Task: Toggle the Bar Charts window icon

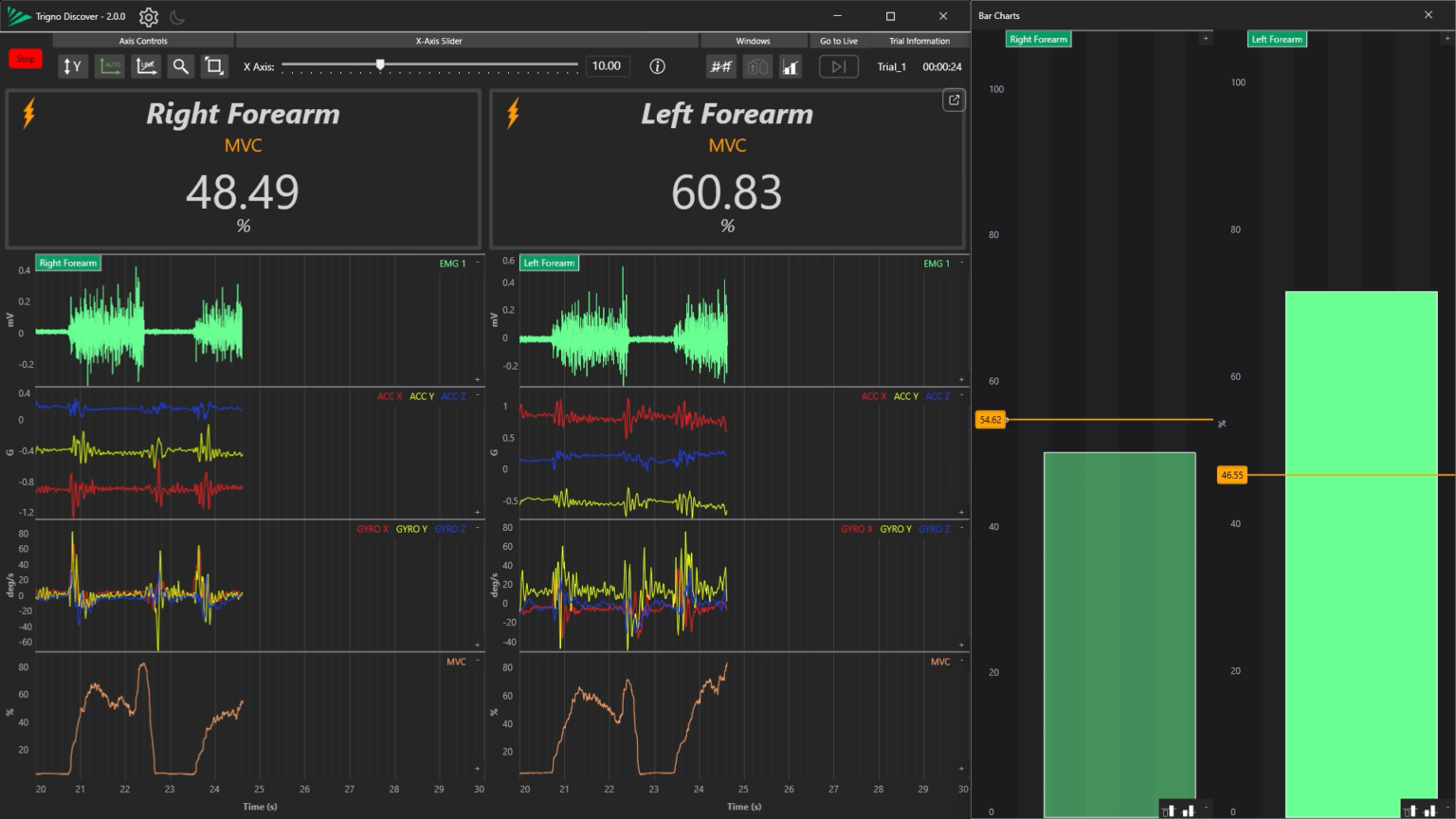Action: coord(791,66)
